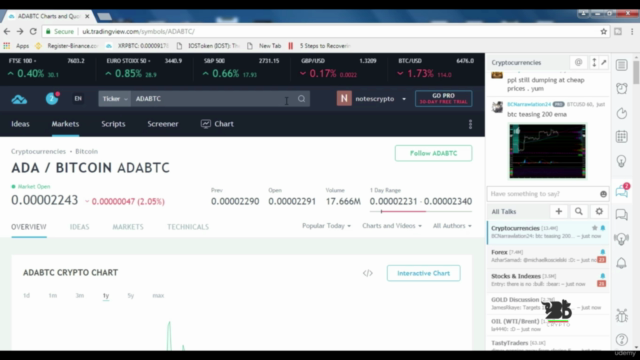The image size is (640, 360).
Task: Click the Follow ADABTC button
Action: pyautogui.click(x=433, y=153)
